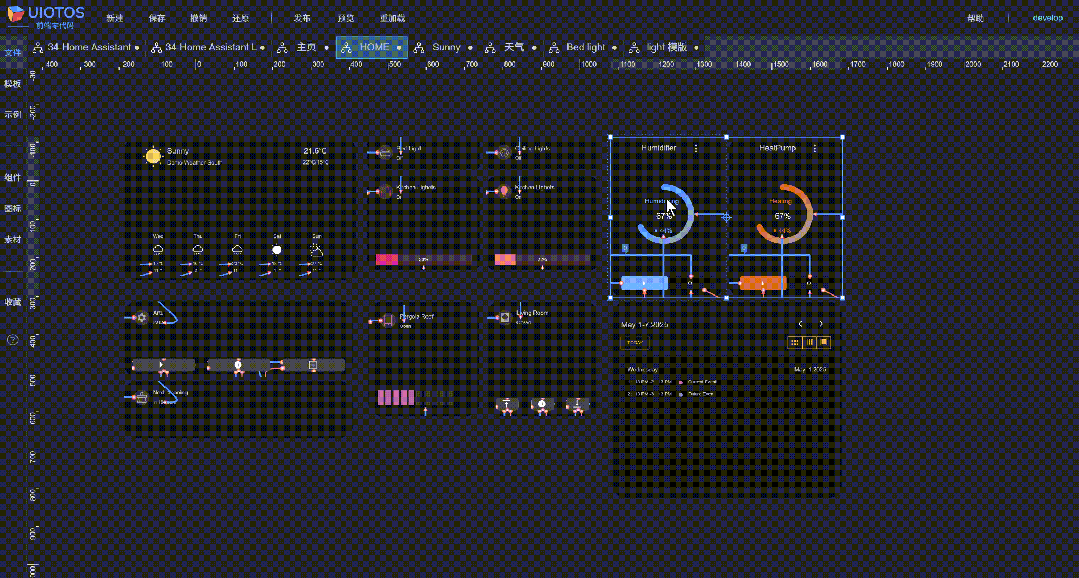Click the 保存 menu item
The width and height of the screenshot is (1079, 578).
(157, 19)
